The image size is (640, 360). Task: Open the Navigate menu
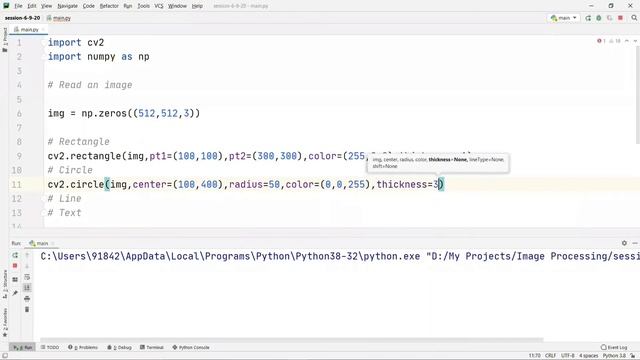click(x=67, y=6)
